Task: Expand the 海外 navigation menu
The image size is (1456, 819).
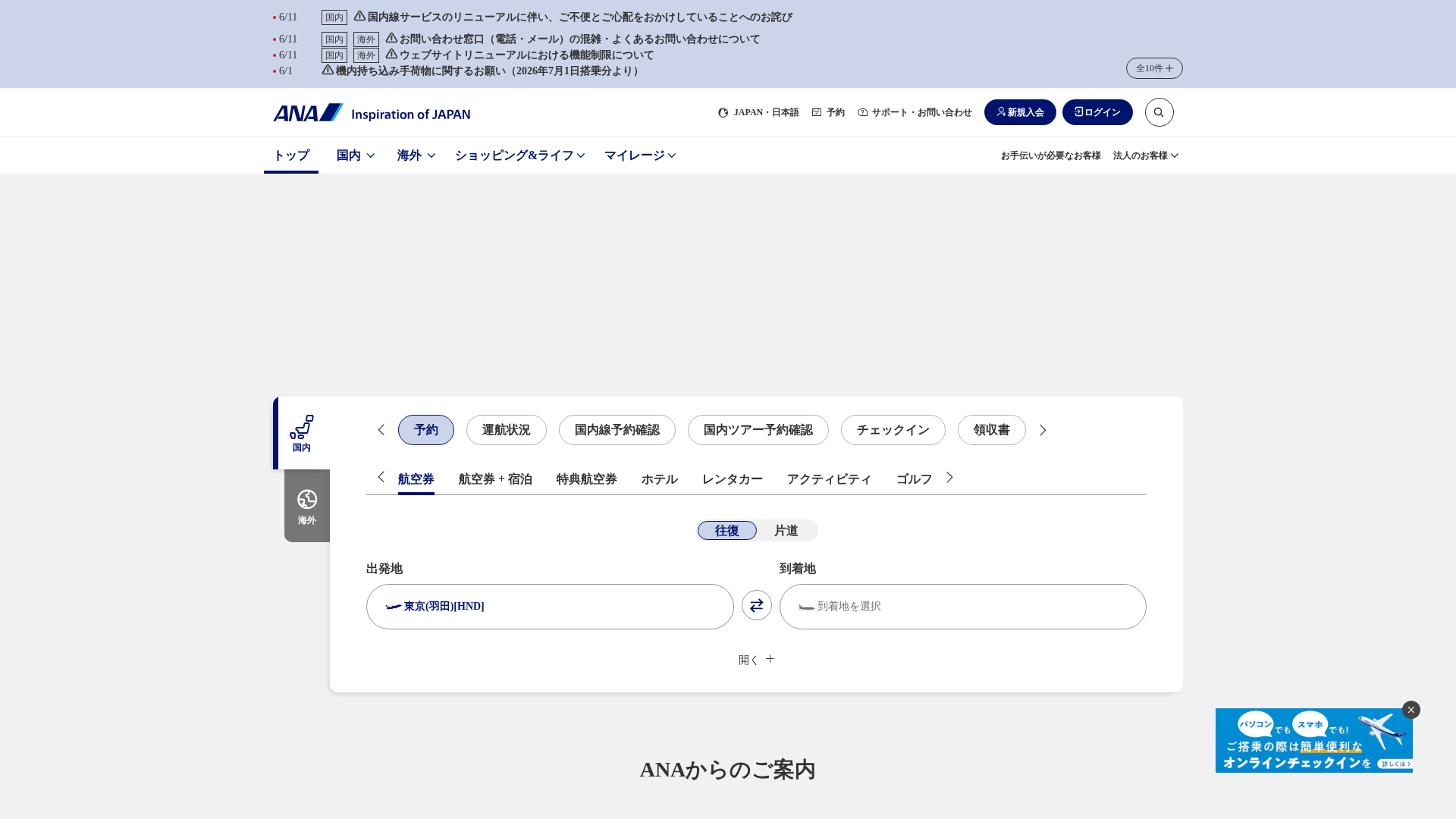Action: pos(416,155)
